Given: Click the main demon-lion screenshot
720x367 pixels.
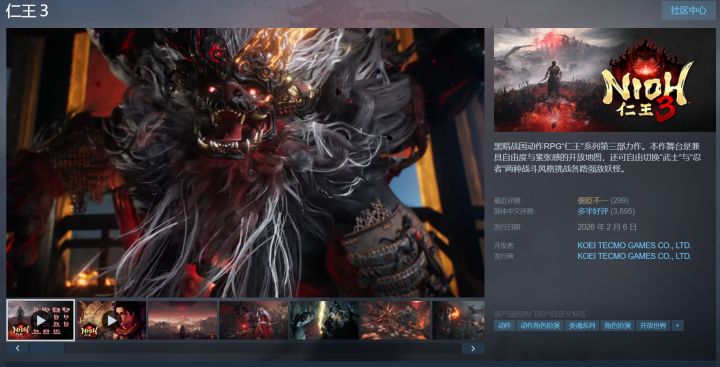Looking at the screenshot, I should coord(245,163).
